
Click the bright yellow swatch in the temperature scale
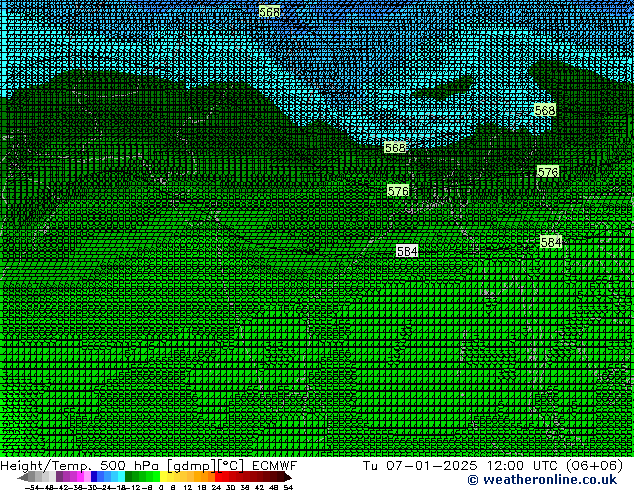[x=163, y=476]
